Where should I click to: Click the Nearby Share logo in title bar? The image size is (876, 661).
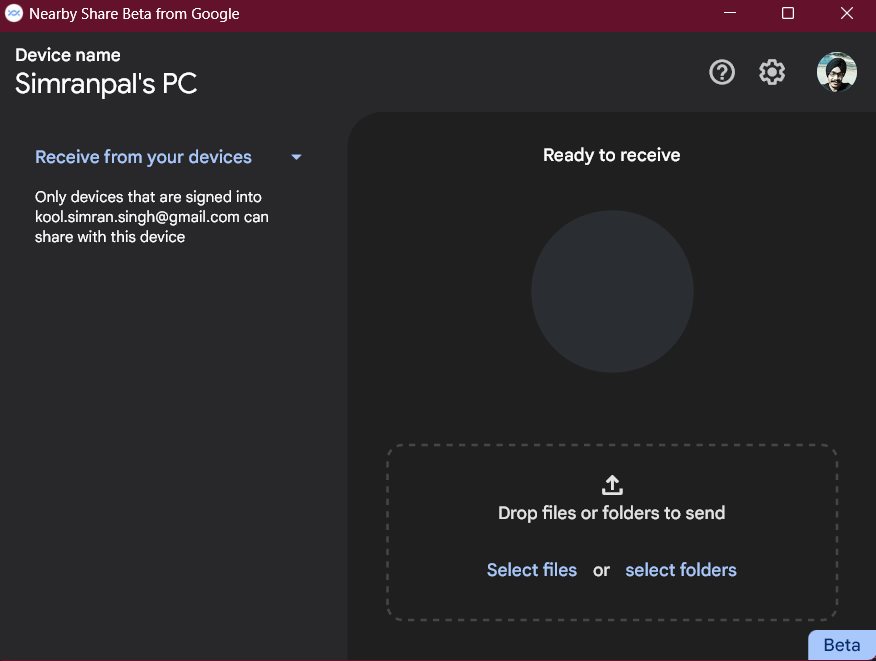[13, 13]
